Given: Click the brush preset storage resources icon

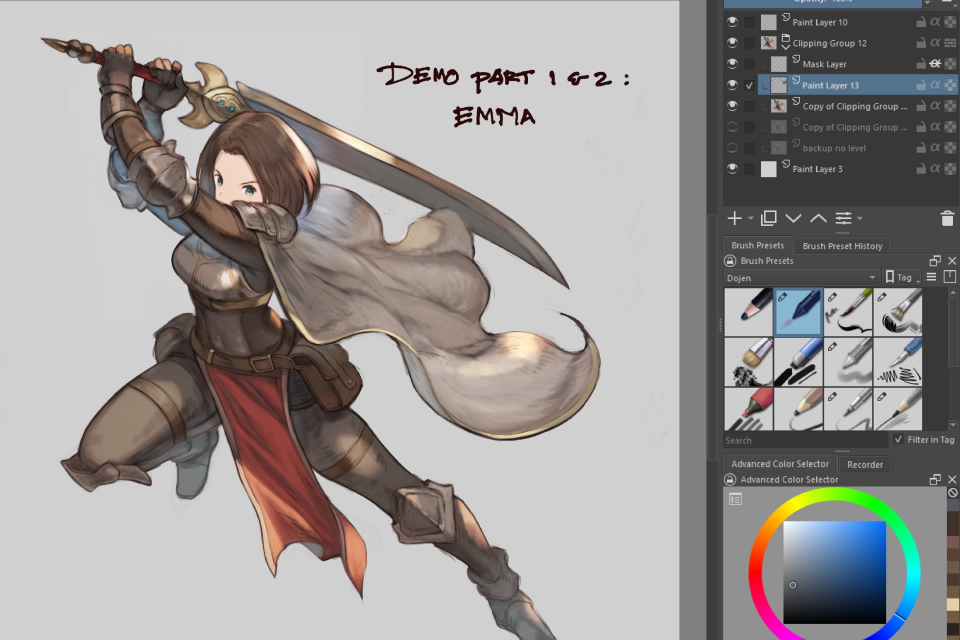Looking at the screenshot, I should [x=950, y=277].
